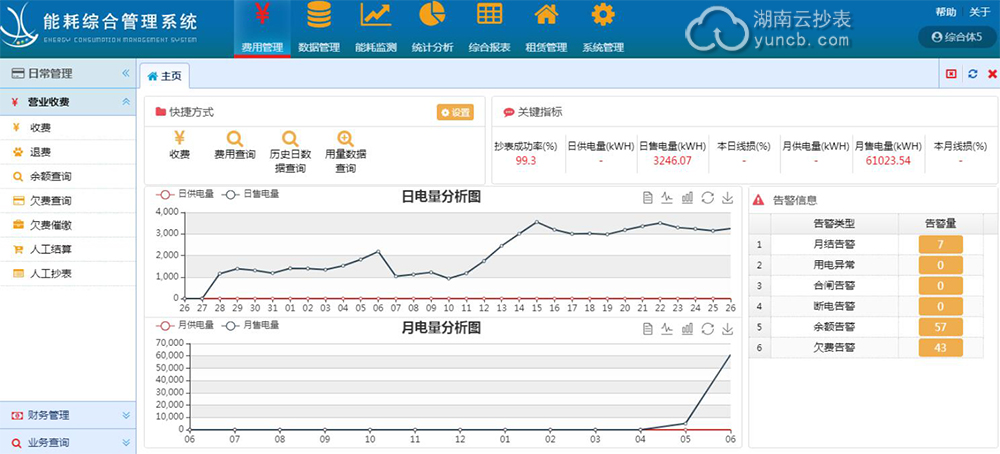Viewport: 1000px width, 454px height.
Task: Refresh the current tab content
Action: (972, 74)
